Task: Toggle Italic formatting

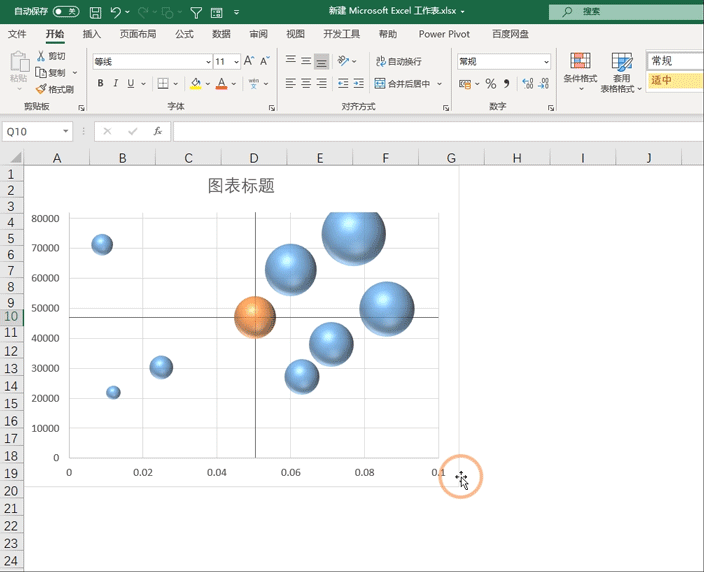Action: pyautogui.click(x=116, y=83)
